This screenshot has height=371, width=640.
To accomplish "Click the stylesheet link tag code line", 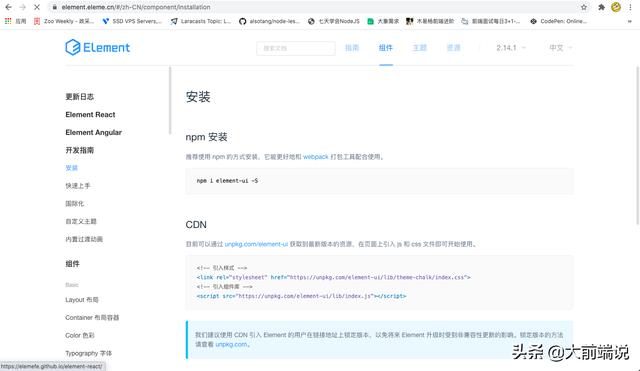I will click(x=333, y=277).
